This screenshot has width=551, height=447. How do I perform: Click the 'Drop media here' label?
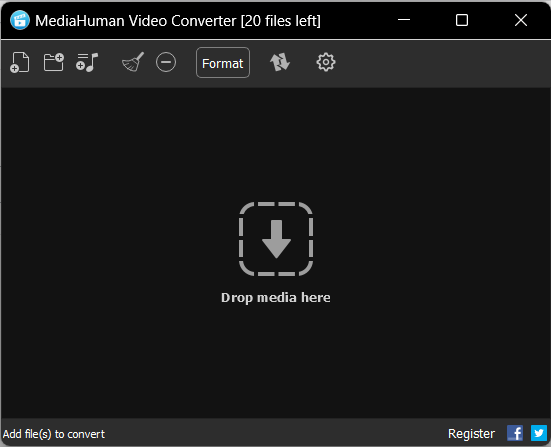(276, 298)
